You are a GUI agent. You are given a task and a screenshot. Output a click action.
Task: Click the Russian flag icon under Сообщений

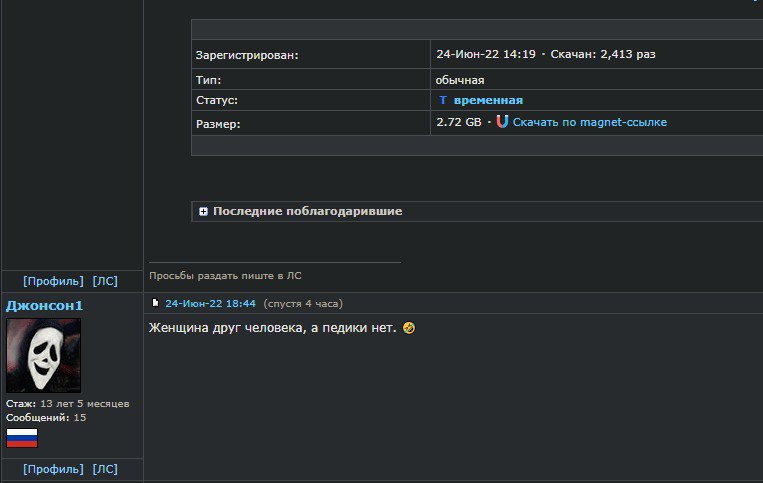(22, 437)
